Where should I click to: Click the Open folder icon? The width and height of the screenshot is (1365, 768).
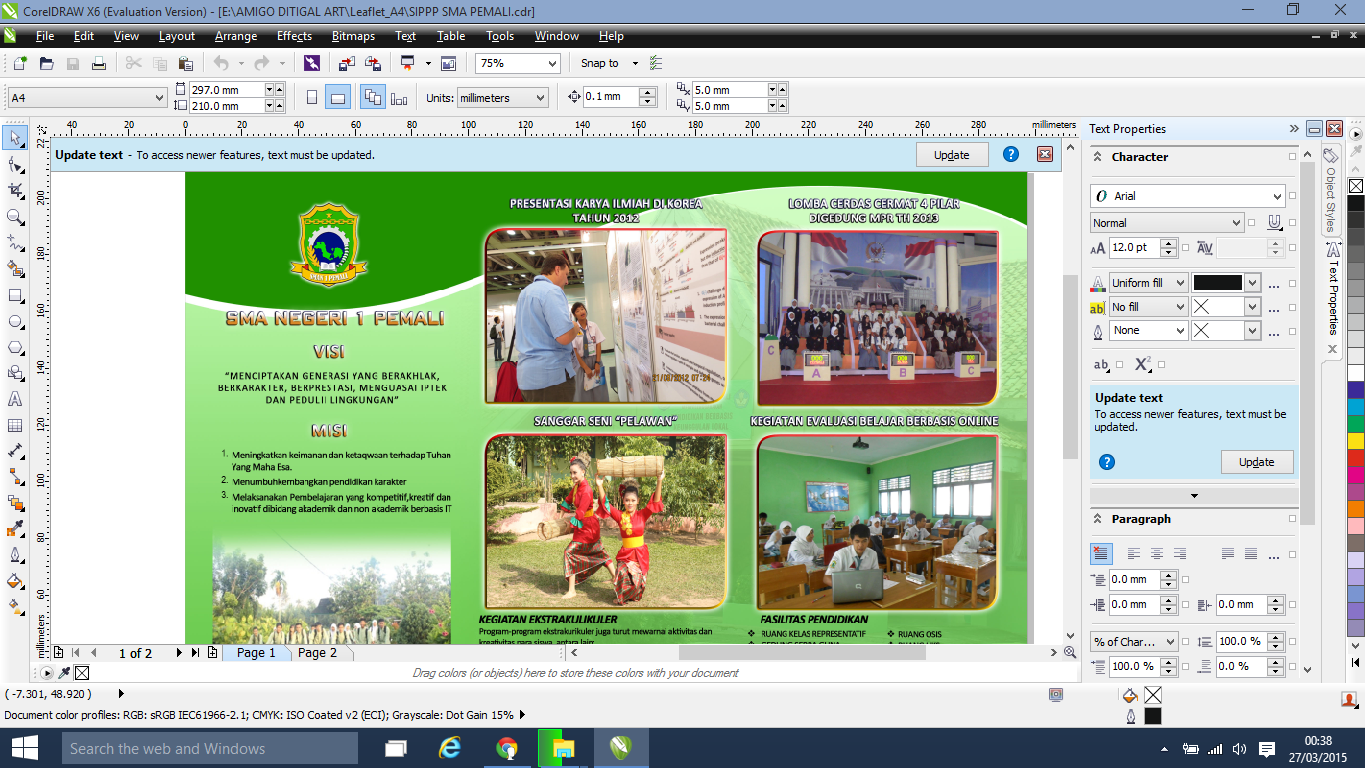[x=46, y=63]
